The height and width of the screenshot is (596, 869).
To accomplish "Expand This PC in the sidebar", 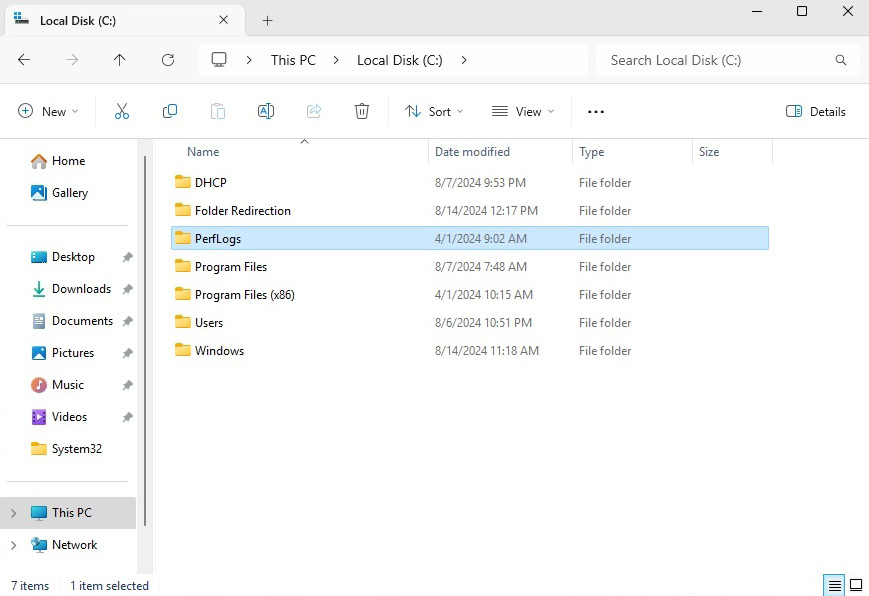I will tap(12, 512).
